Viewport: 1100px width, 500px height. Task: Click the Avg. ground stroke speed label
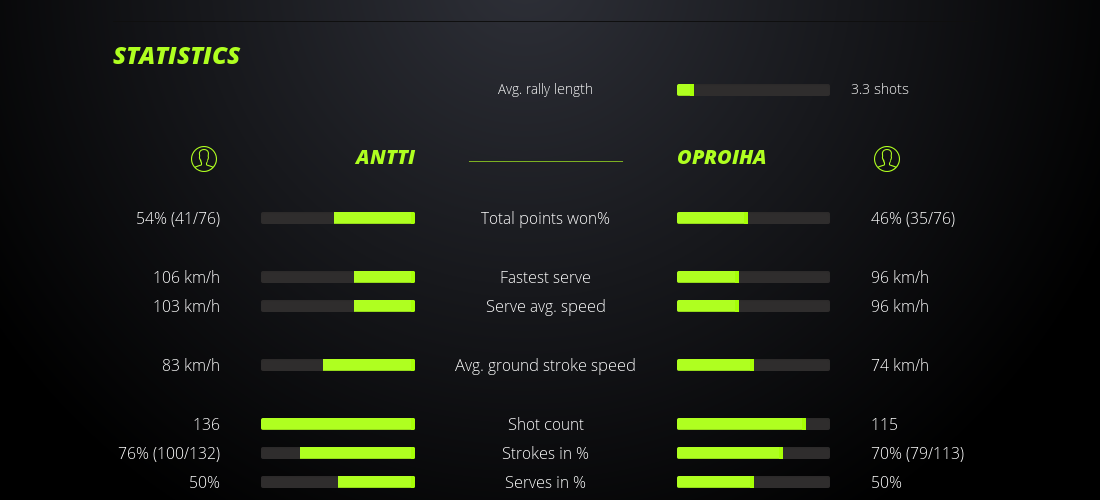click(x=545, y=365)
